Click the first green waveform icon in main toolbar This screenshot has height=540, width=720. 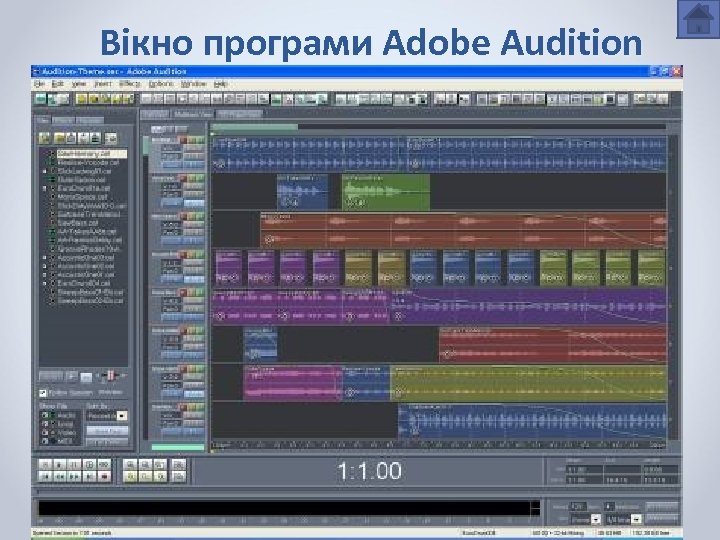(x=41, y=99)
